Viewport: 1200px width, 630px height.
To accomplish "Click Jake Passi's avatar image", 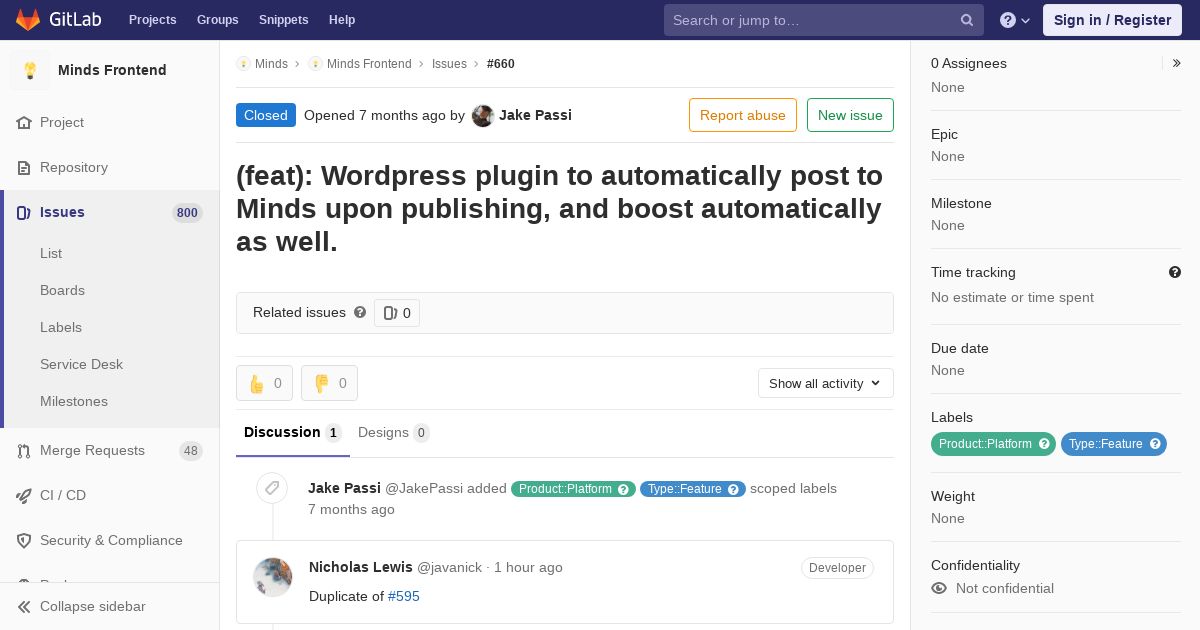I will click(x=483, y=115).
